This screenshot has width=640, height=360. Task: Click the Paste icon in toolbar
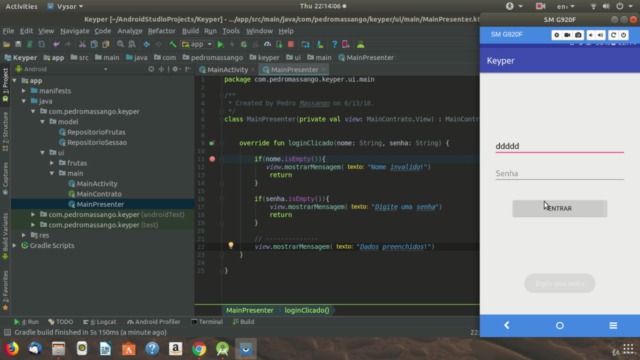106,44
